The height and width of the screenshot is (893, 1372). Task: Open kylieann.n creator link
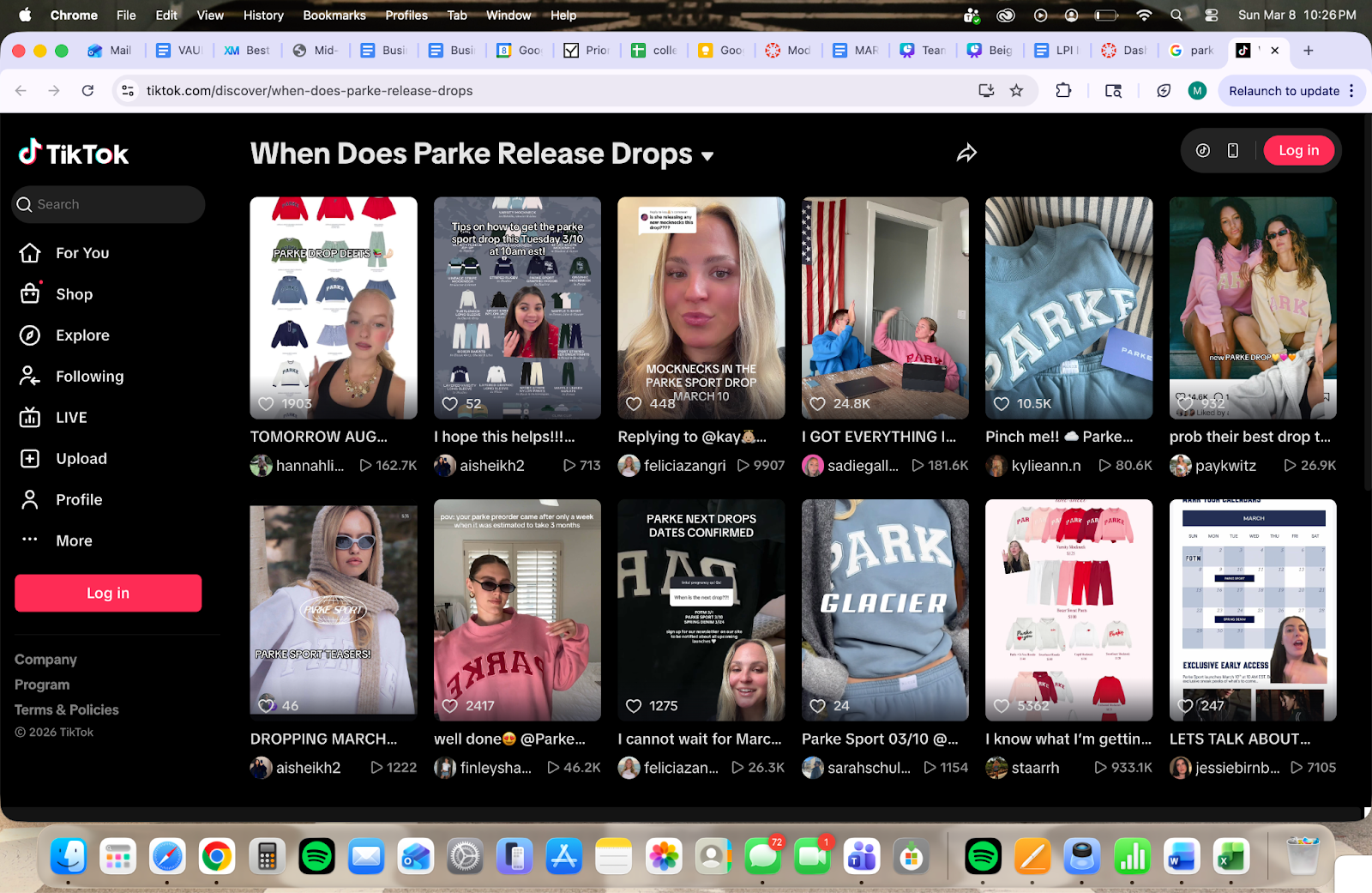click(x=1046, y=466)
